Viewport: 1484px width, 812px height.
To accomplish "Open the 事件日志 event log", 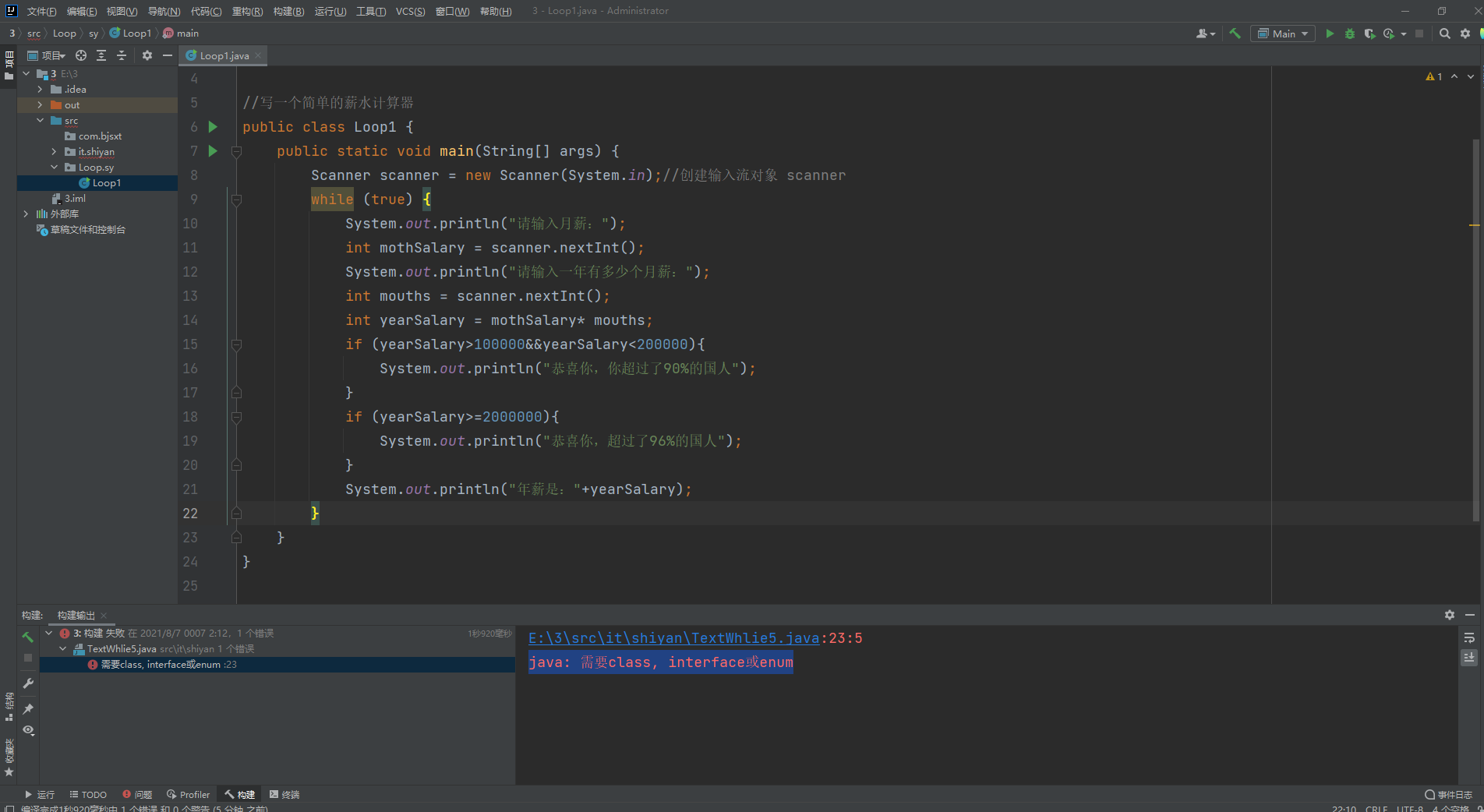I will (1448, 795).
